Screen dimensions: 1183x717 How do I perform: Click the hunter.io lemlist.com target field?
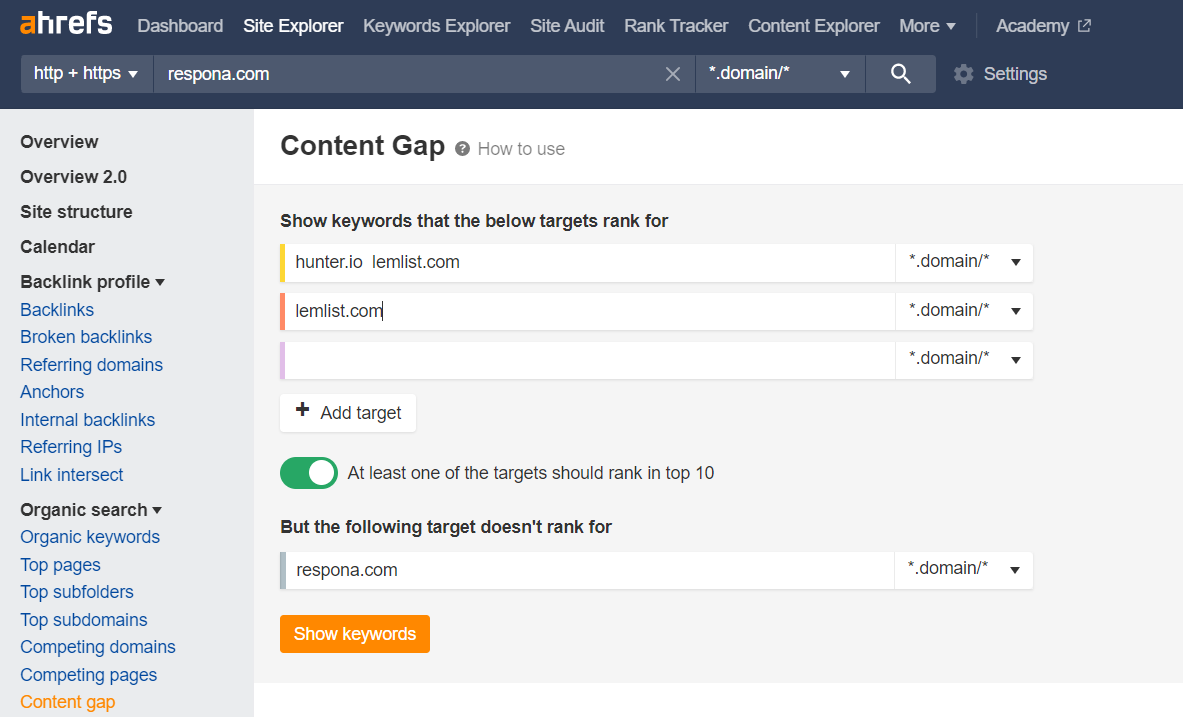589,262
